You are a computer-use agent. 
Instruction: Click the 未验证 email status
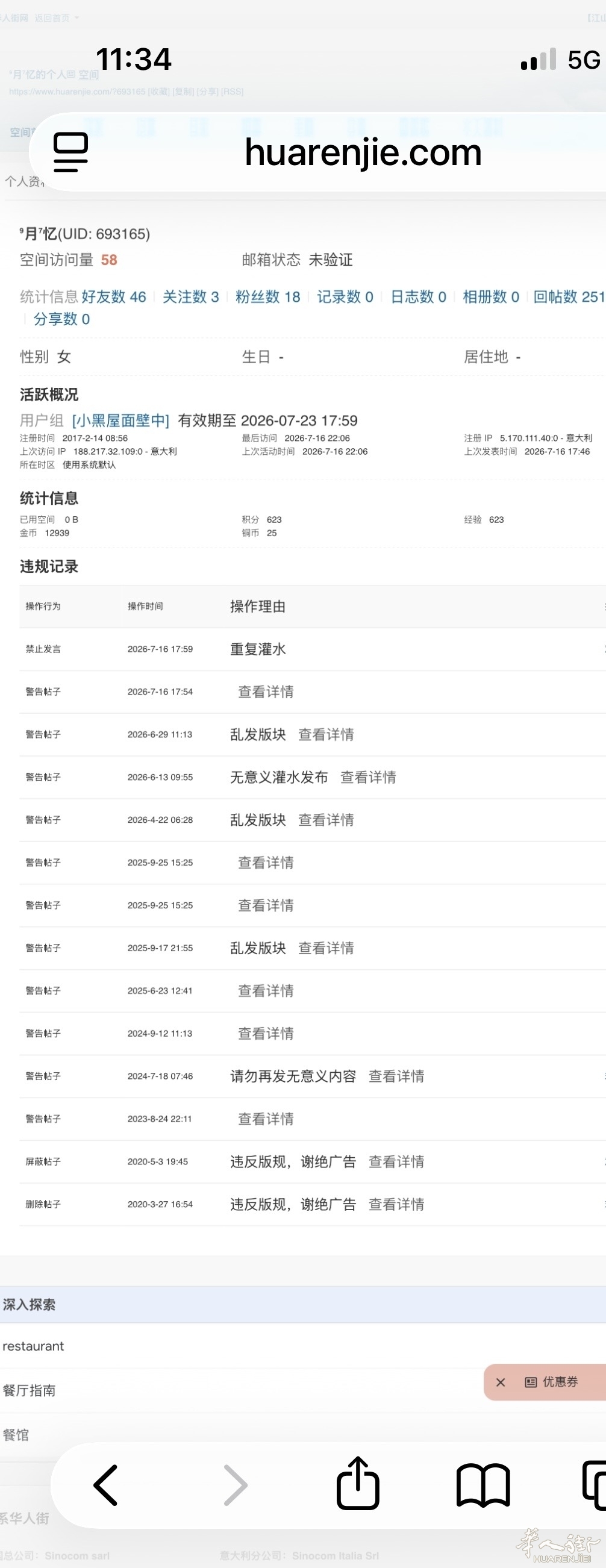point(331,260)
